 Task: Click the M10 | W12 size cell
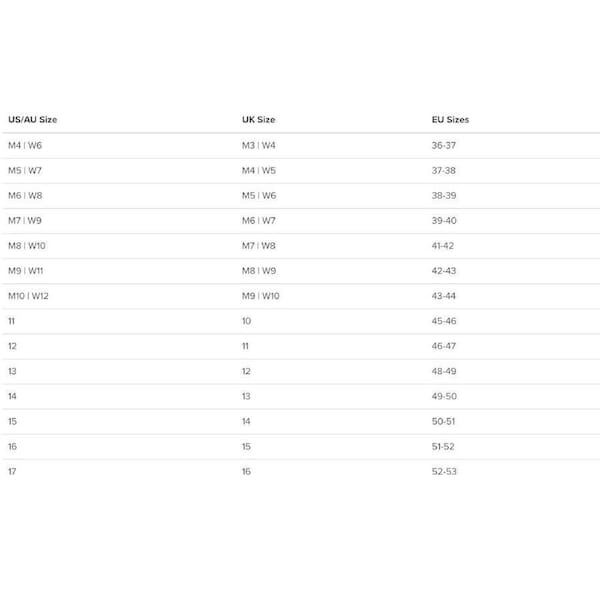[28, 296]
